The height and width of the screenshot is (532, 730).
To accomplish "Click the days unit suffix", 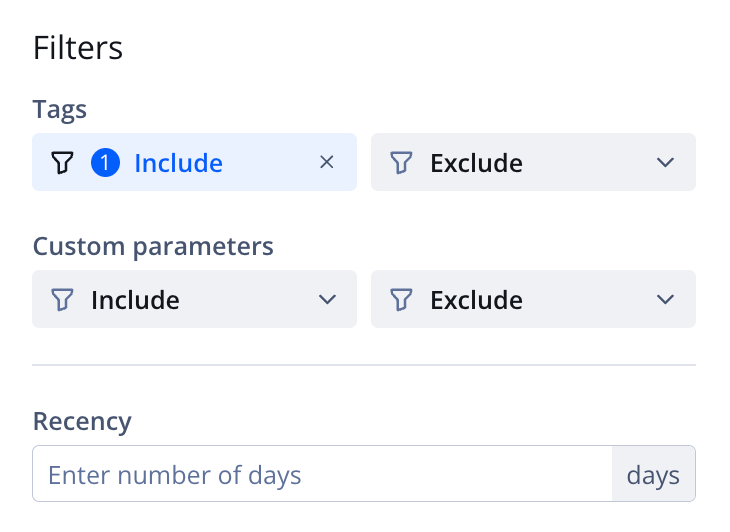I will [653, 474].
